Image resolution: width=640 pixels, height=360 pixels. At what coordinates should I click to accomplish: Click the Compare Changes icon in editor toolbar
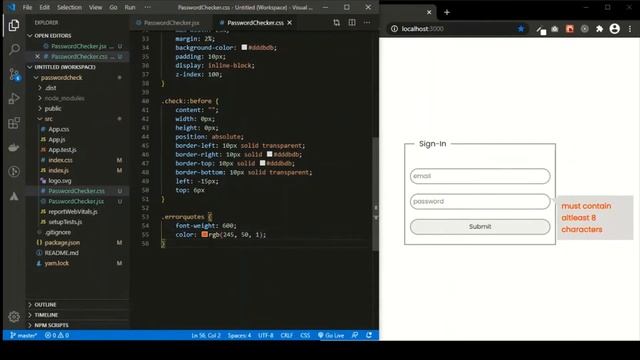[336, 22]
